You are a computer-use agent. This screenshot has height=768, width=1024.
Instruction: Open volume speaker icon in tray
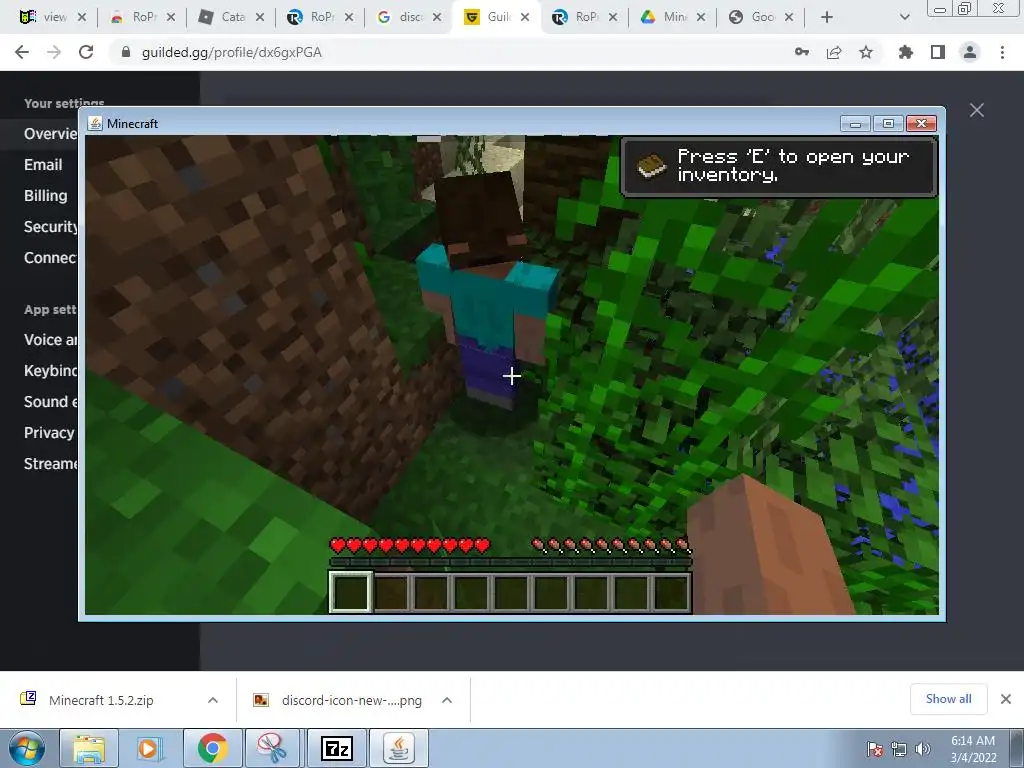(923, 749)
